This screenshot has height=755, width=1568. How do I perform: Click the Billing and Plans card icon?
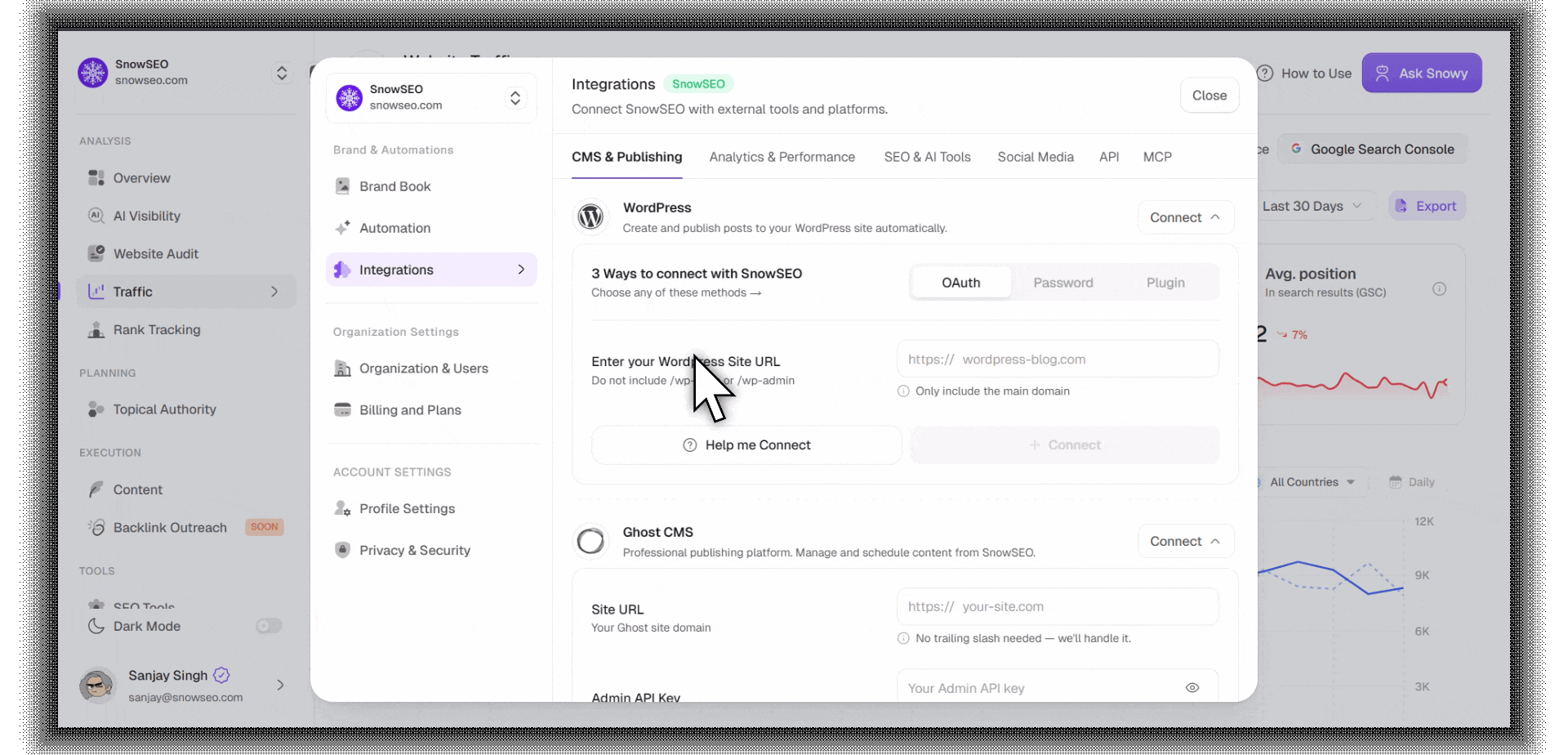343,410
